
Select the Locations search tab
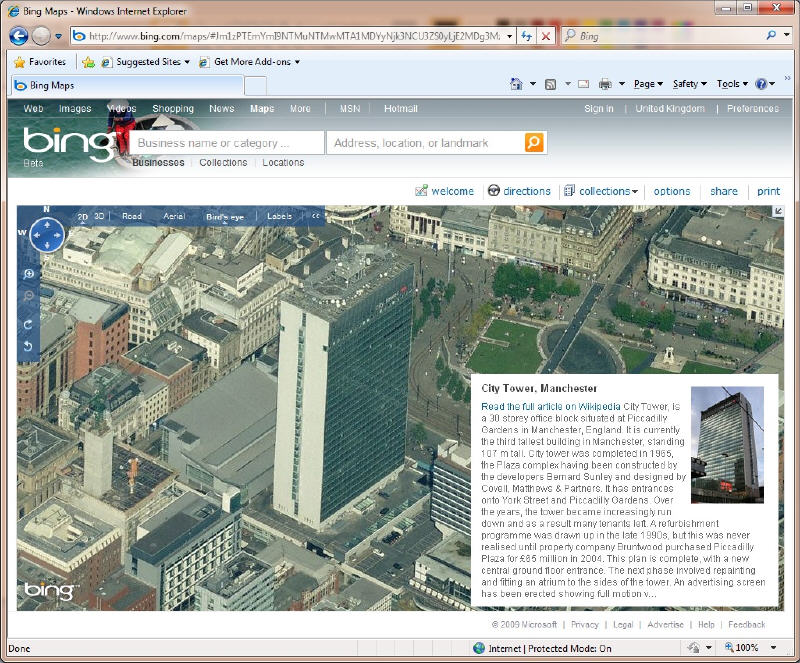[x=283, y=163]
